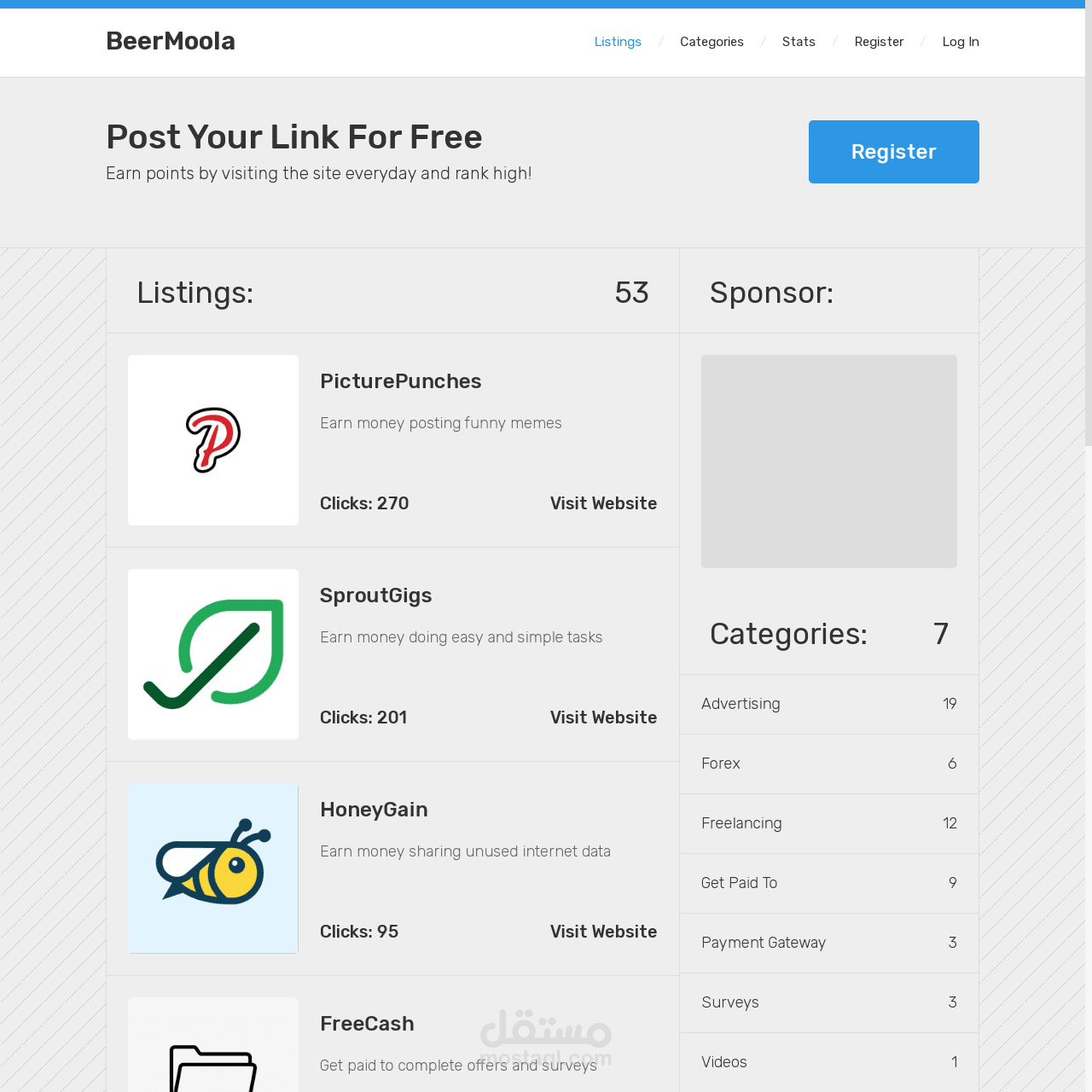Open the Log In page
Screen dimensions: 1092x1092
point(961,42)
